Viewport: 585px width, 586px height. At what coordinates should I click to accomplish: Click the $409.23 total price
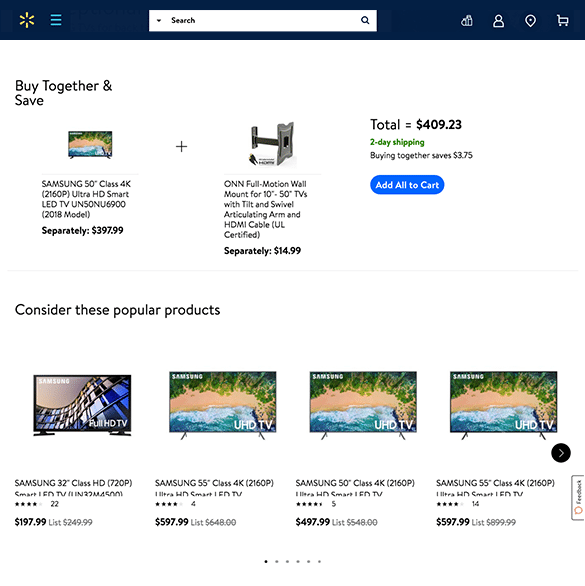439,124
